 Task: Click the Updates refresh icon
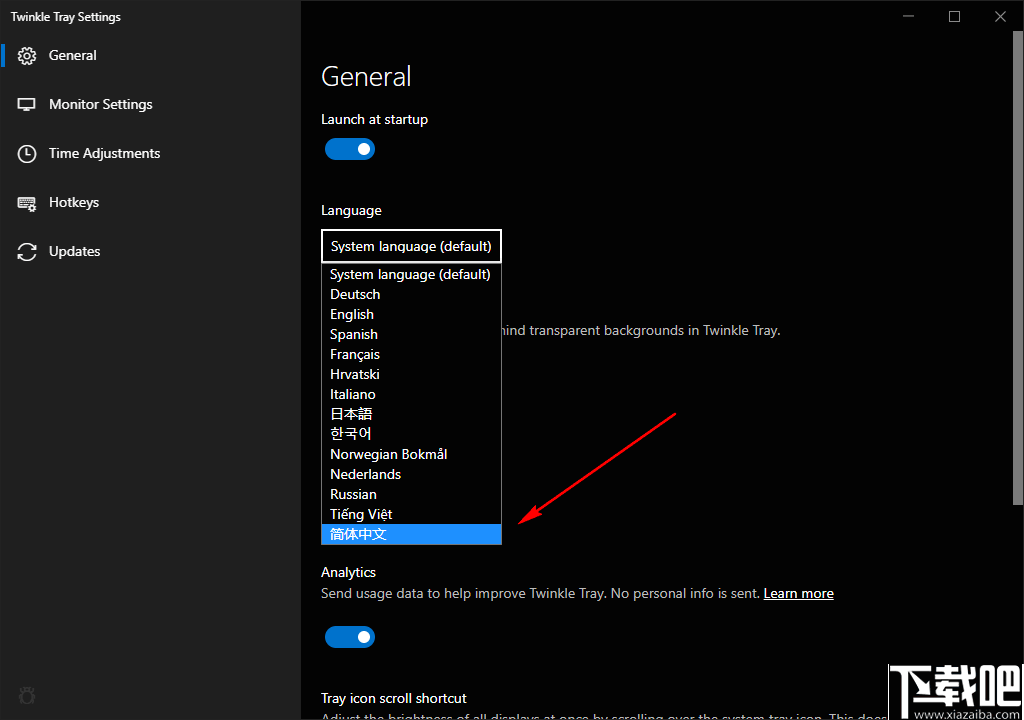coord(27,252)
